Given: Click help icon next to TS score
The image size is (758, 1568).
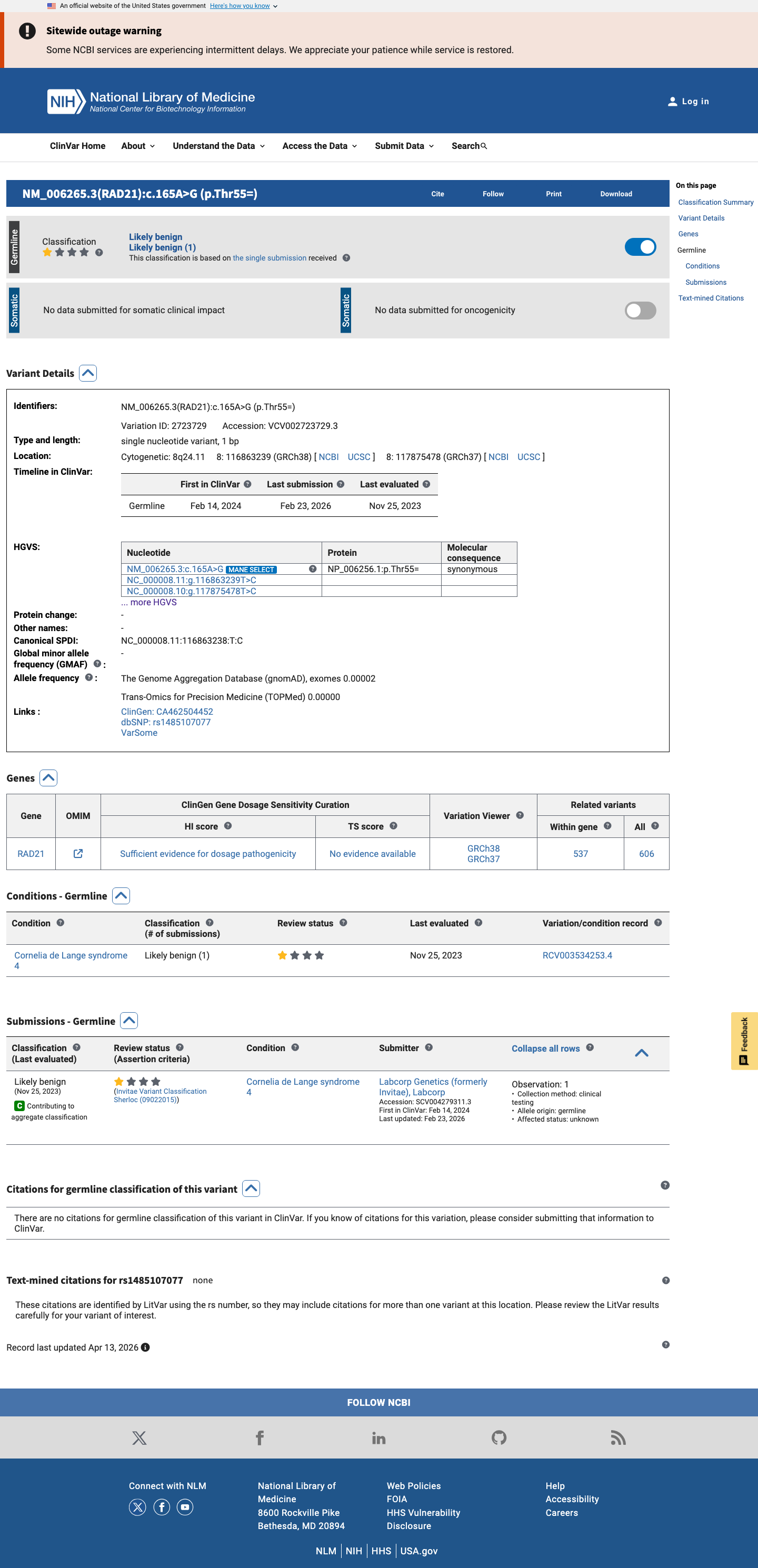Looking at the screenshot, I should point(393,826).
